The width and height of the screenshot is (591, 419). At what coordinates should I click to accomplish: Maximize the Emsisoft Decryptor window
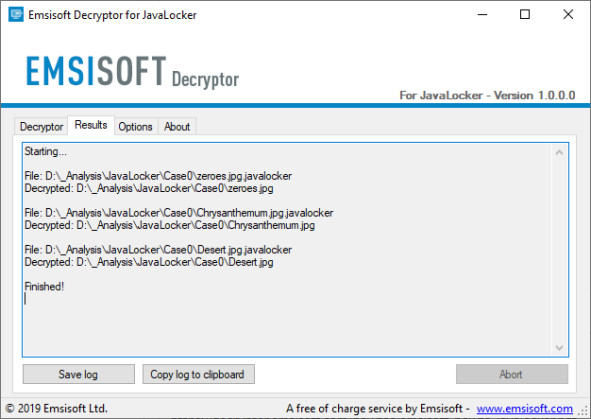pos(525,15)
